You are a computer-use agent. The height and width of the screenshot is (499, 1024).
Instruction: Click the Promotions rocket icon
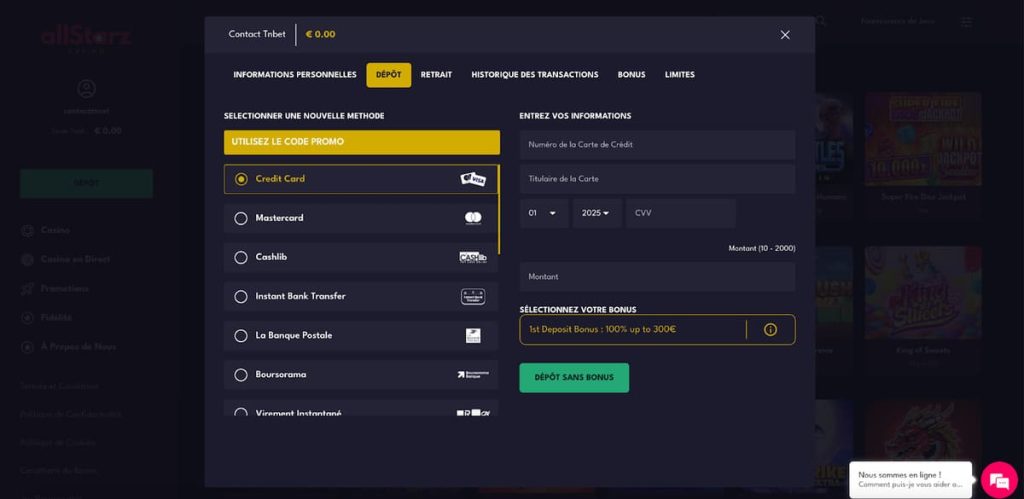coord(27,289)
